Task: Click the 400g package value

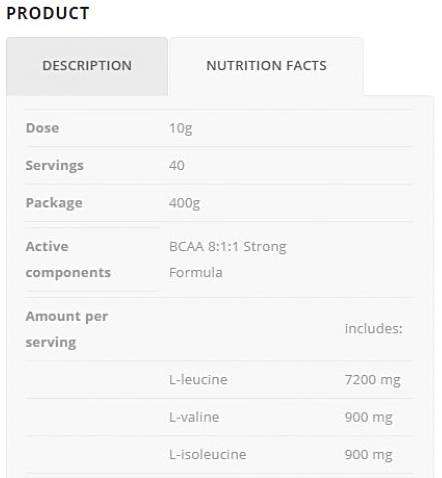Action: click(184, 203)
